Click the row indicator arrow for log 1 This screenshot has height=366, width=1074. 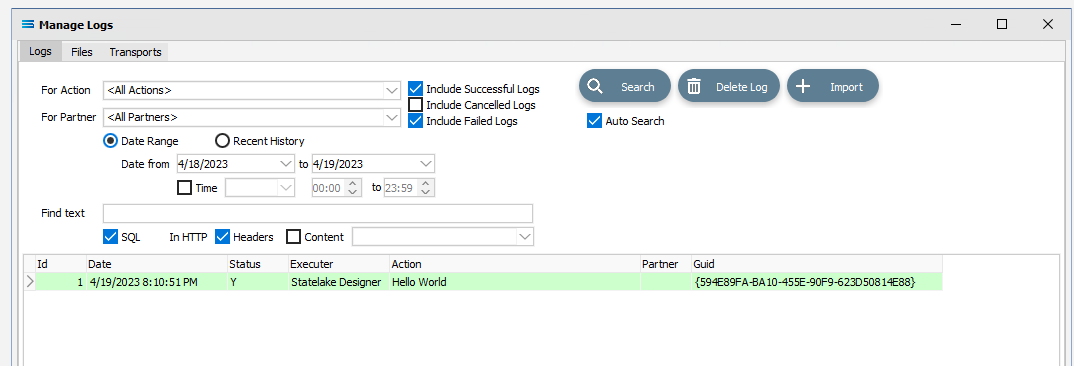tap(29, 282)
